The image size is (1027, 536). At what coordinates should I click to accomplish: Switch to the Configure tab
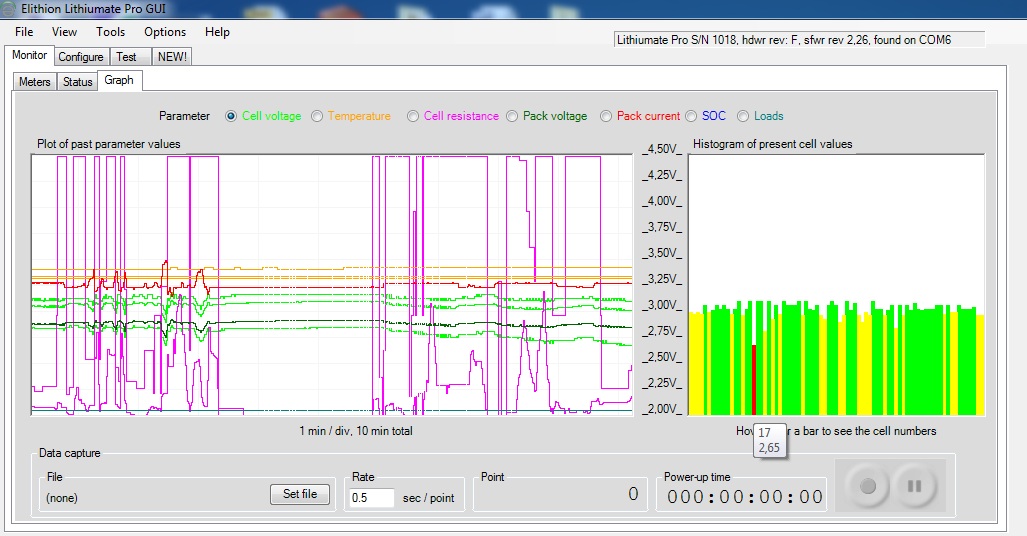pyautogui.click(x=80, y=57)
